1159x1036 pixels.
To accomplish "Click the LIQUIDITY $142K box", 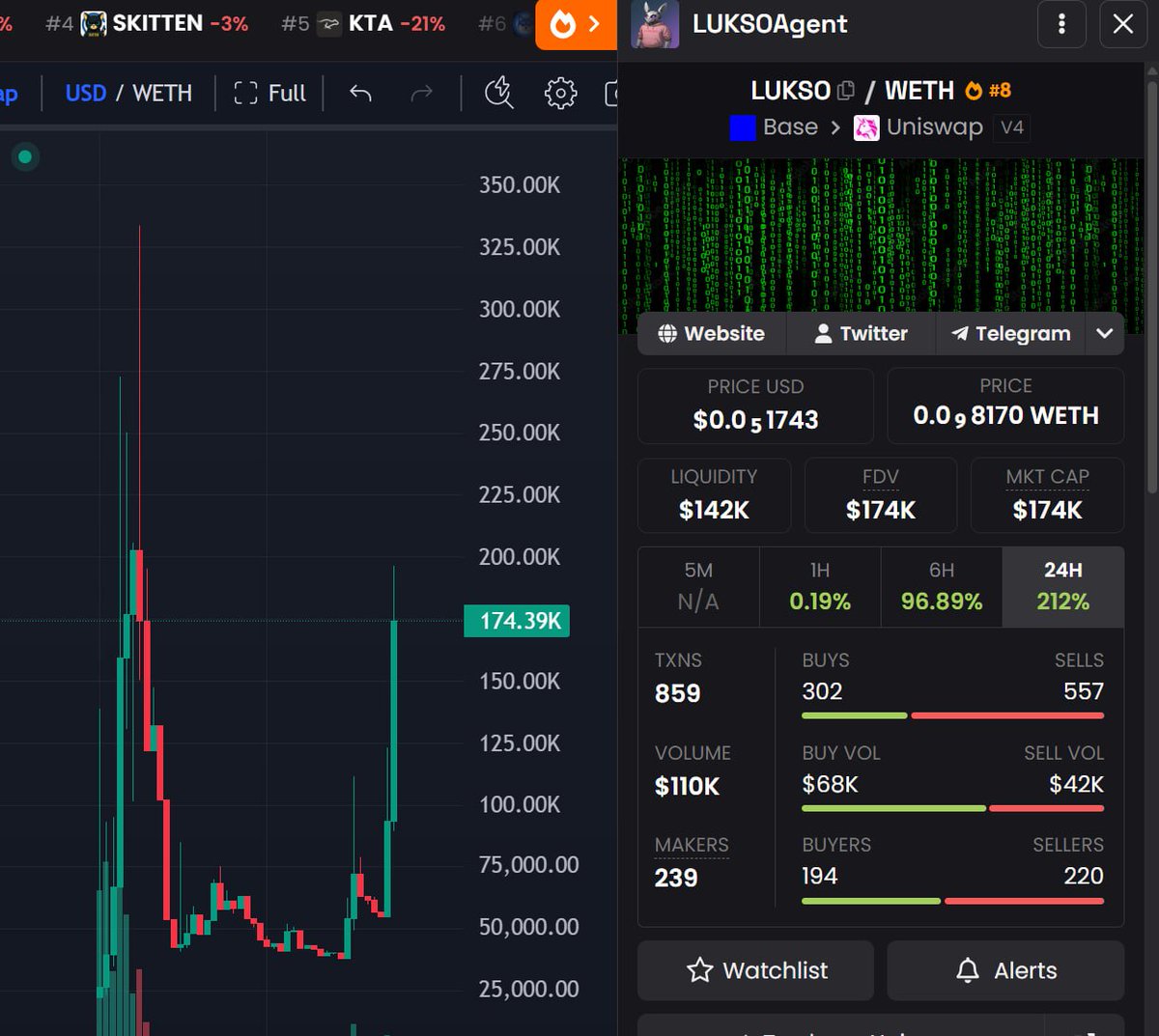I will (x=714, y=494).
